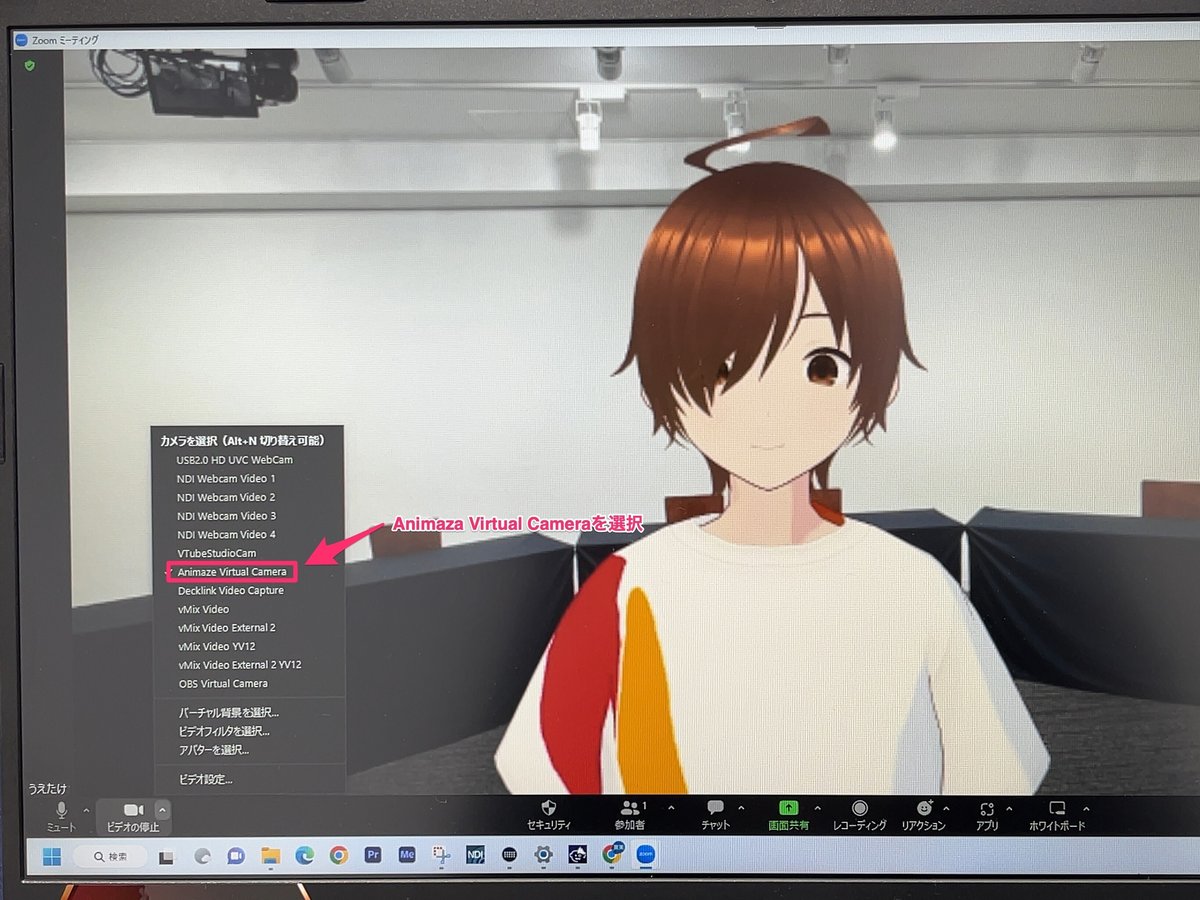This screenshot has height=900, width=1200.
Task: Open the Apps button
Action: pos(987,815)
